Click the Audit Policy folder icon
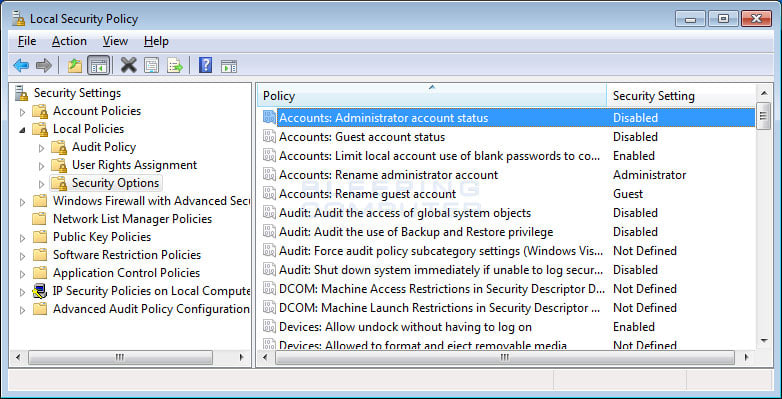The width and height of the screenshot is (782, 399). click(x=59, y=147)
